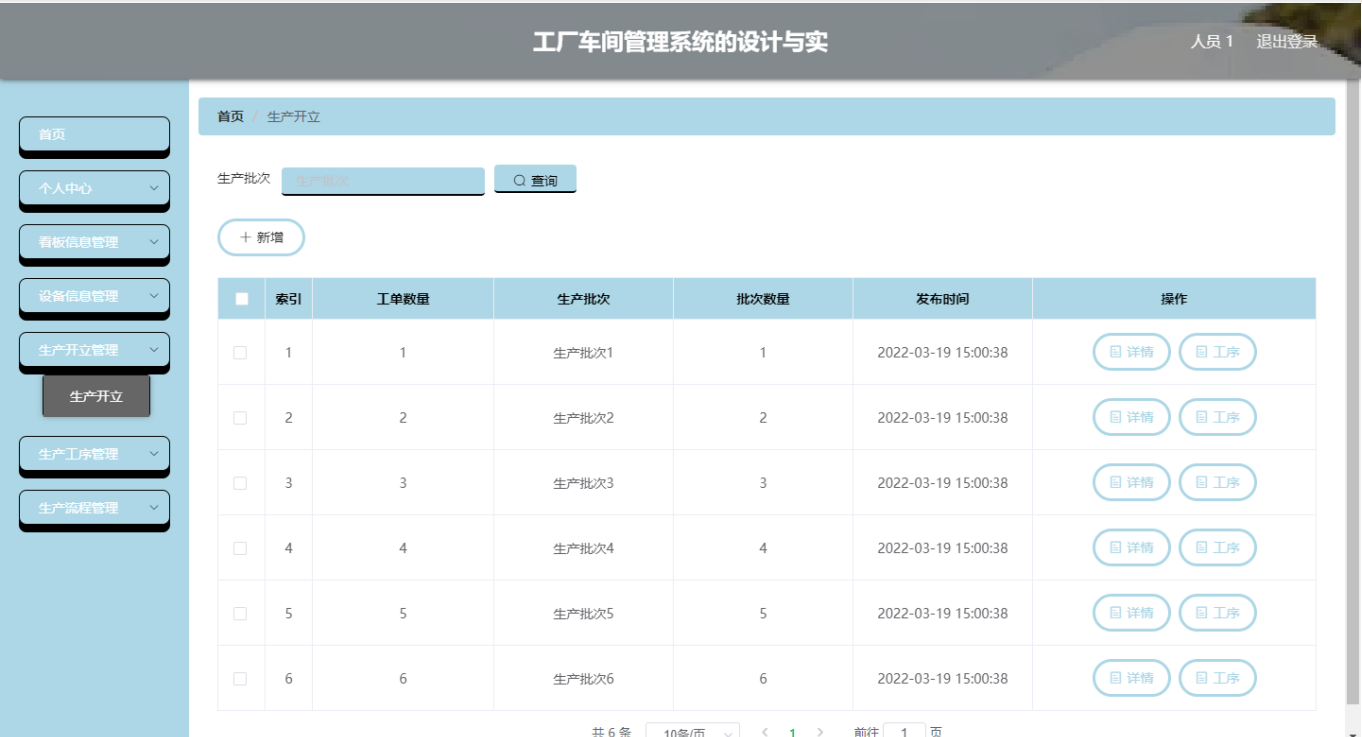
Task: Open 详情 for row 生产批次5
Action: pos(1131,613)
